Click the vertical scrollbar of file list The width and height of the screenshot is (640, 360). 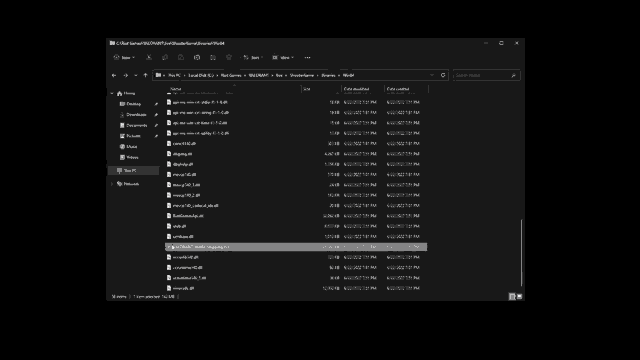tap(522, 253)
